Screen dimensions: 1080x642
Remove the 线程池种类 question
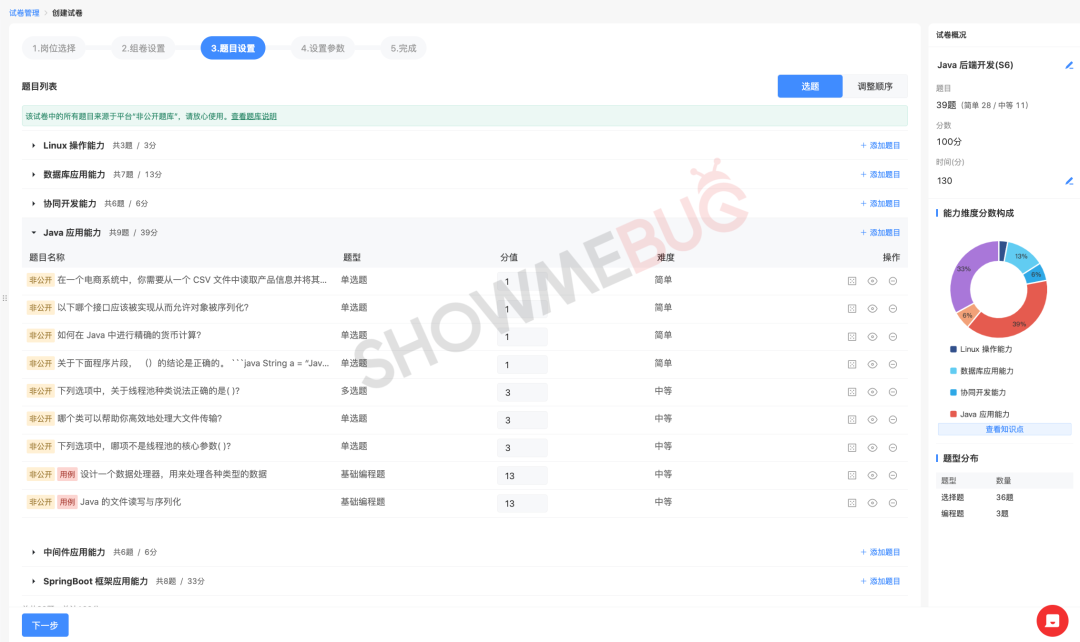point(893,392)
